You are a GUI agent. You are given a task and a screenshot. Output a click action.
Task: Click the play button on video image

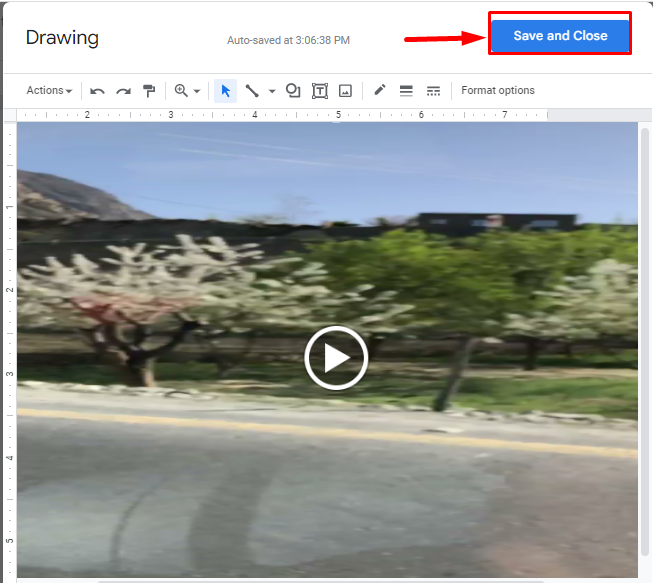[336, 358]
